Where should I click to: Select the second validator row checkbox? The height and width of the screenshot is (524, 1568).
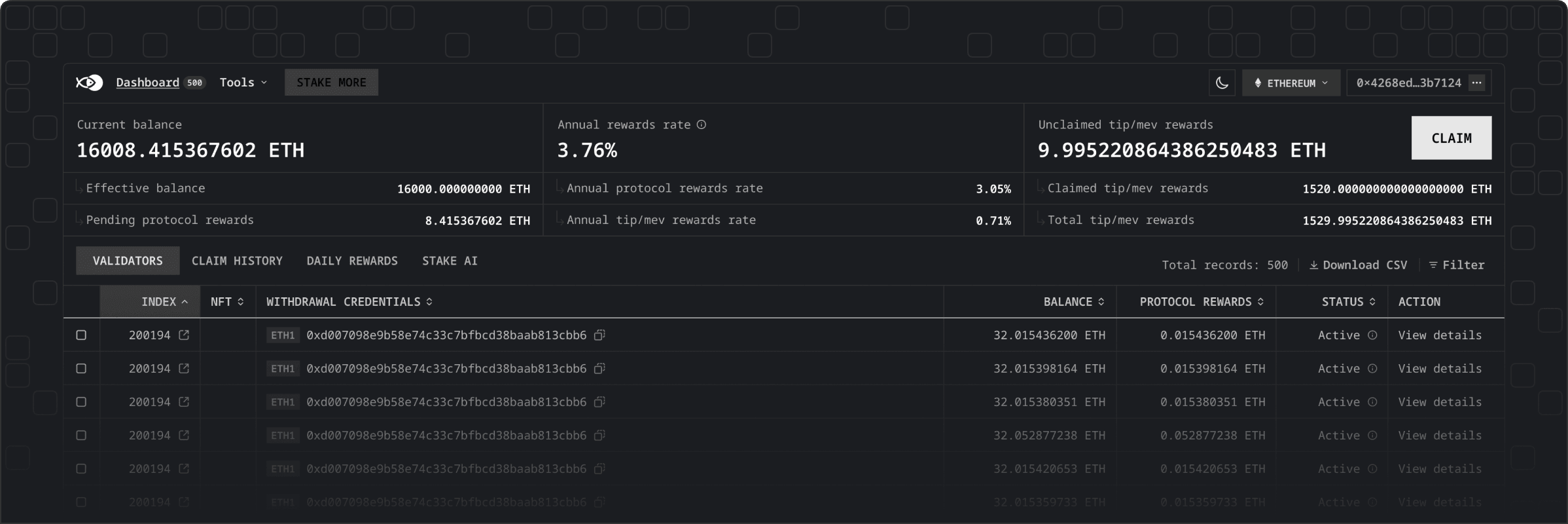81,369
